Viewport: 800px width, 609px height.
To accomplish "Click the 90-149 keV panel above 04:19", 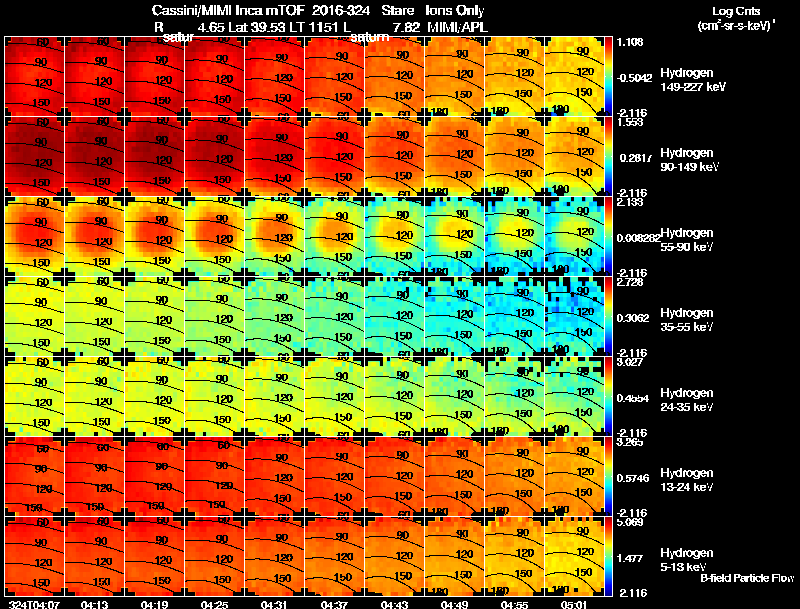I will click(155, 157).
